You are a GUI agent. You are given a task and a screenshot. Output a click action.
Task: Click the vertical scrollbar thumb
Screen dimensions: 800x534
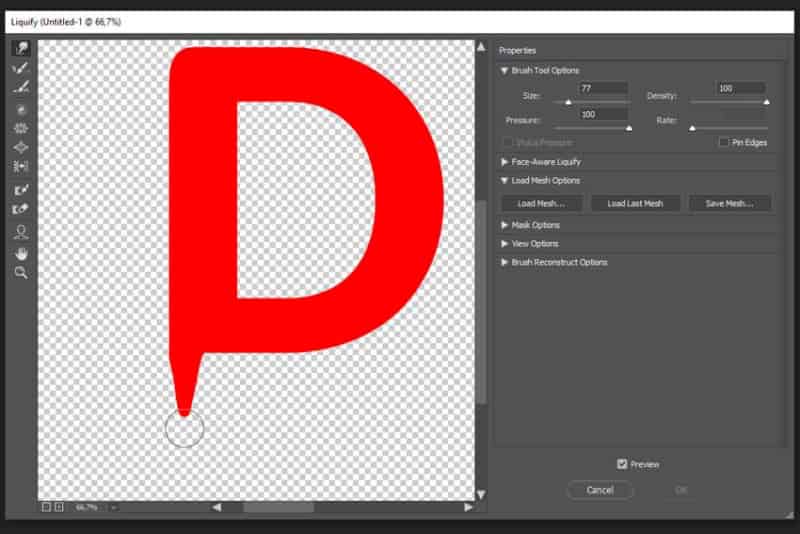pyautogui.click(x=481, y=302)
